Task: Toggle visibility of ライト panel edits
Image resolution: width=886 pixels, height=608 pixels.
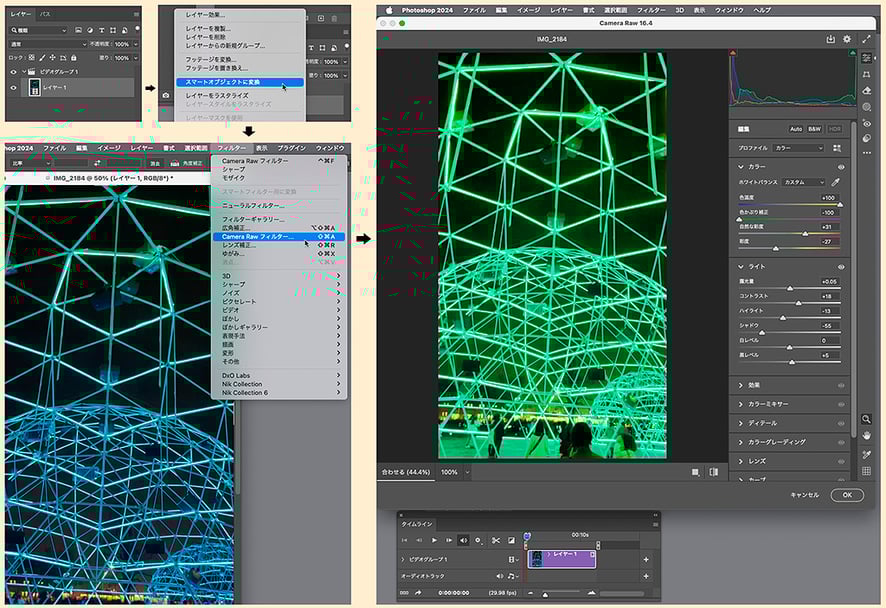Action: pos(841,267)
